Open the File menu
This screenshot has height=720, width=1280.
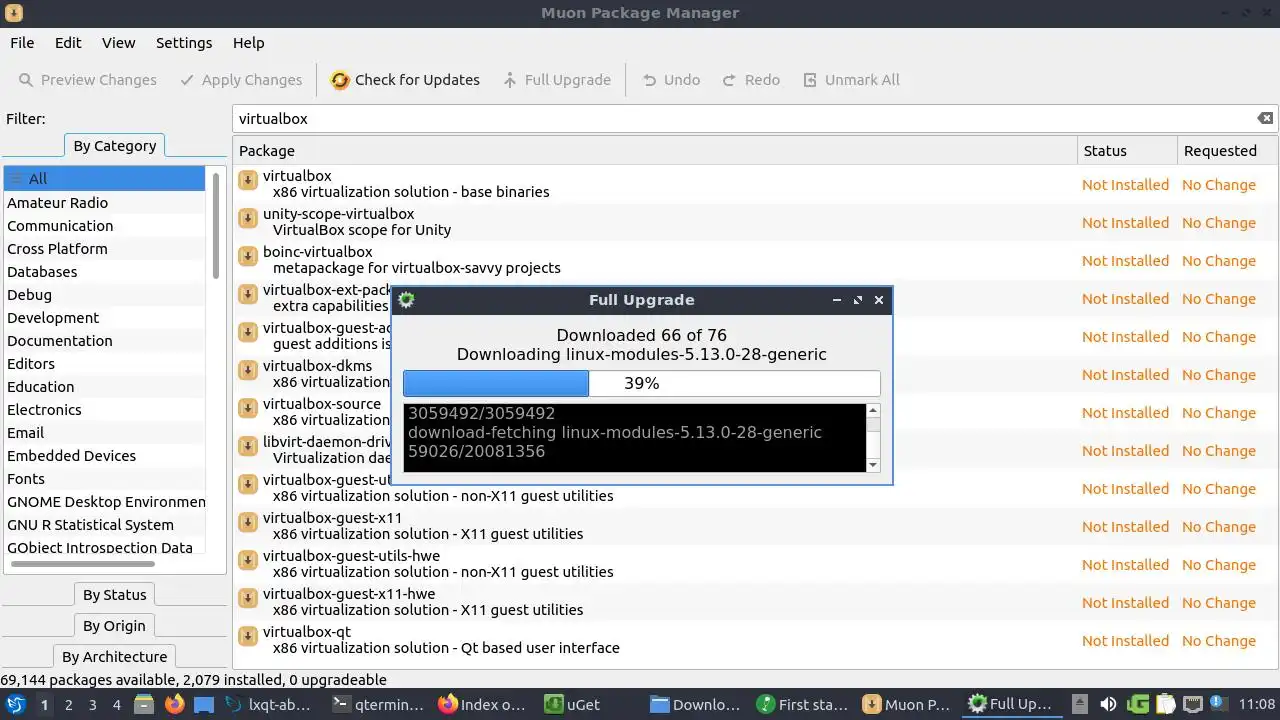pos(22,43)
